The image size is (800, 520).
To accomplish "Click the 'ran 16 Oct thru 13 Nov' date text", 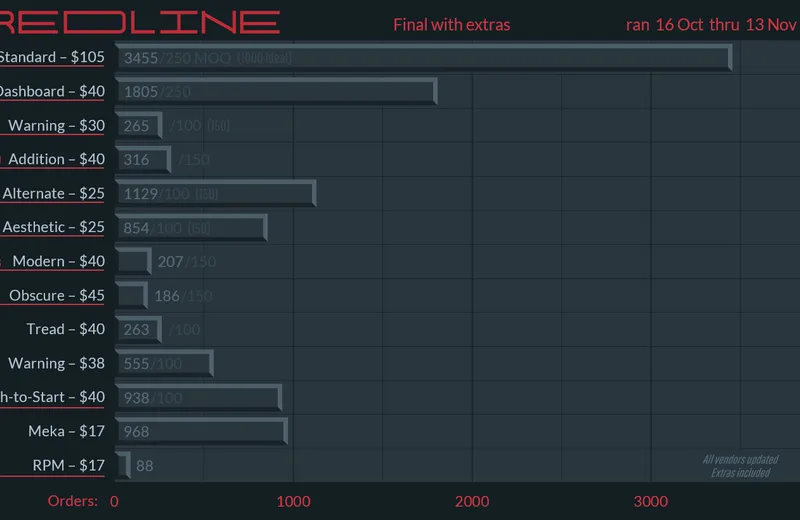I will [x=711, y=25].
